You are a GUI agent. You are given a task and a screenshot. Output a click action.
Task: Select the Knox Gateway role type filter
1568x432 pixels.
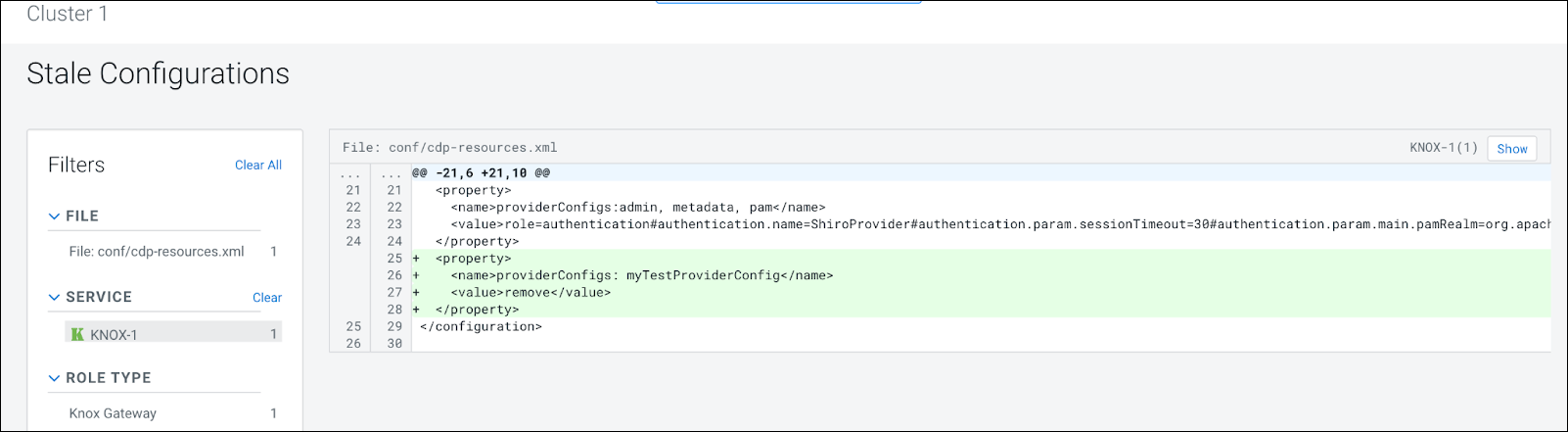pyautogui.click(x=113, y=413)
